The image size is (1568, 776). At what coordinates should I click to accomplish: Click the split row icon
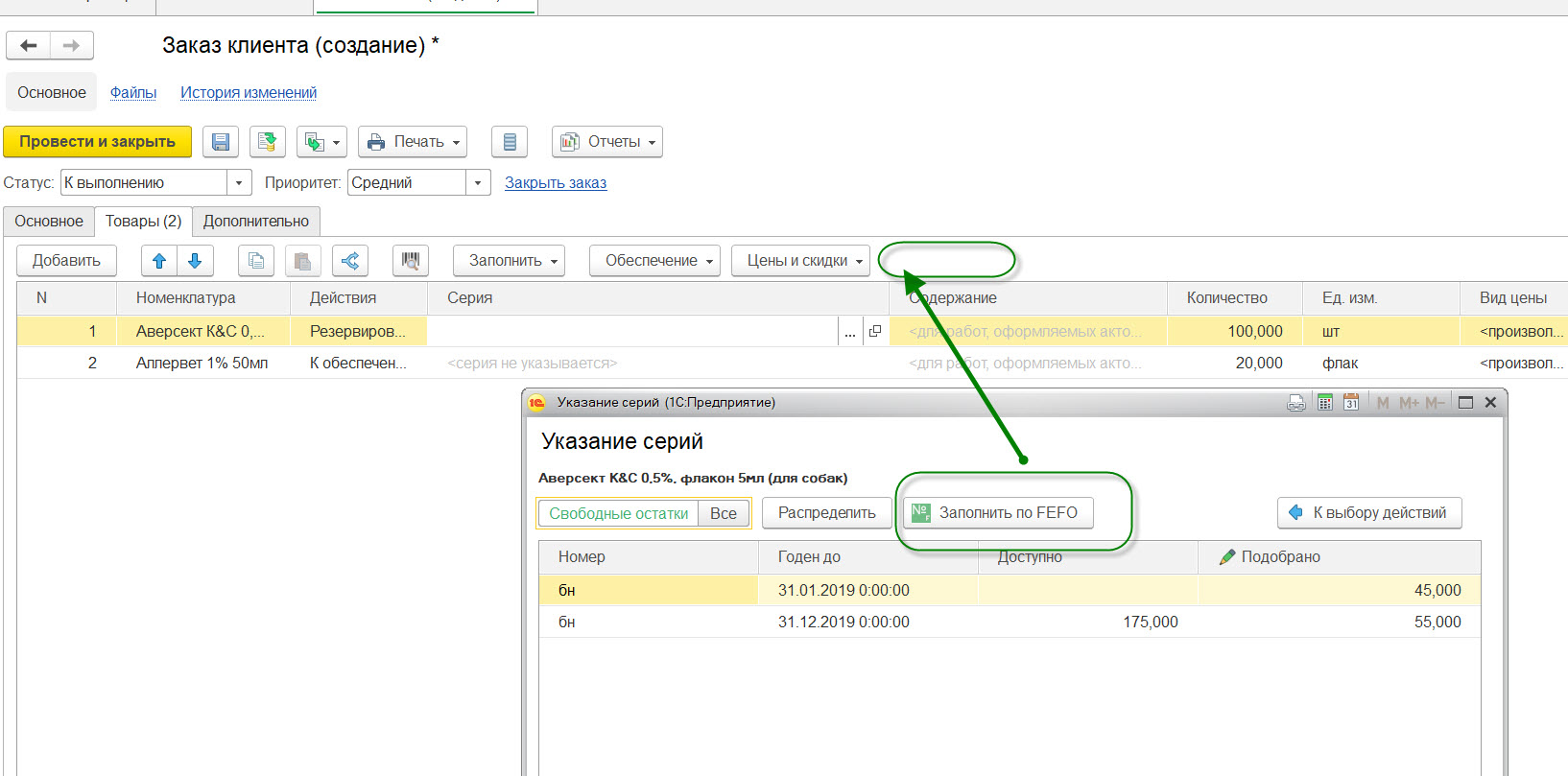(350, 260)
